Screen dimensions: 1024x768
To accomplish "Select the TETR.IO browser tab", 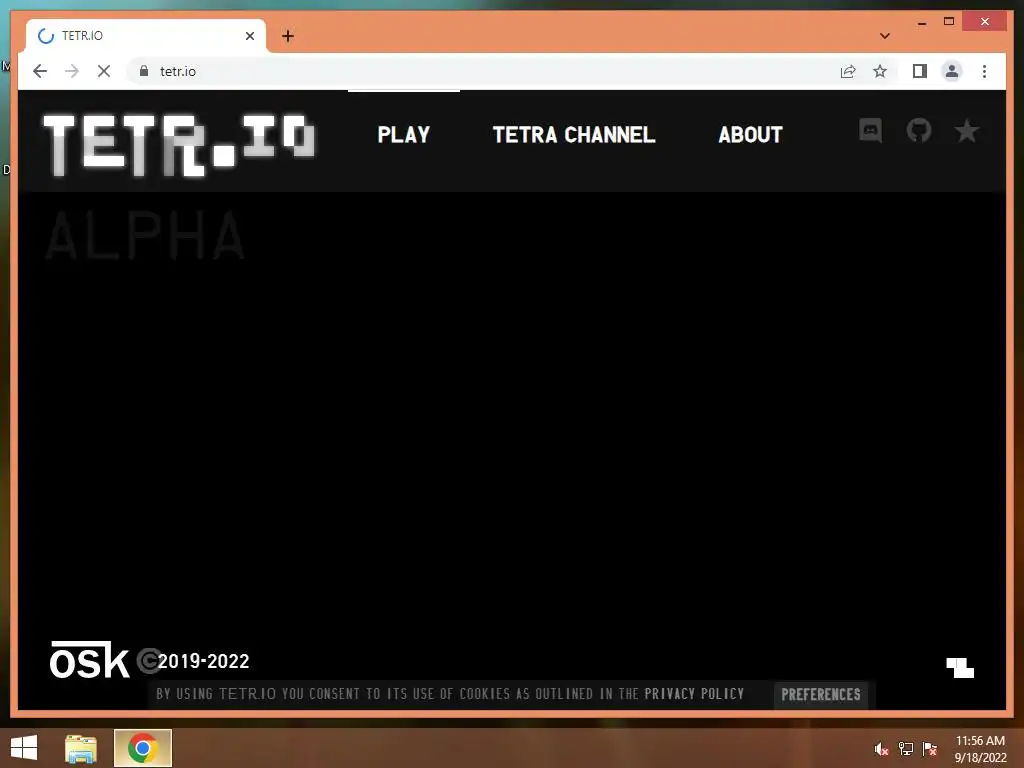I will (146, 36).
